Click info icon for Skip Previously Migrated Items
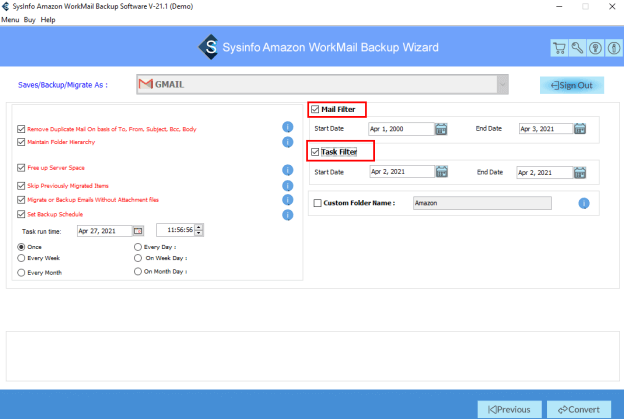The height and width of the screenshot is (419, 624). (288, 186)
